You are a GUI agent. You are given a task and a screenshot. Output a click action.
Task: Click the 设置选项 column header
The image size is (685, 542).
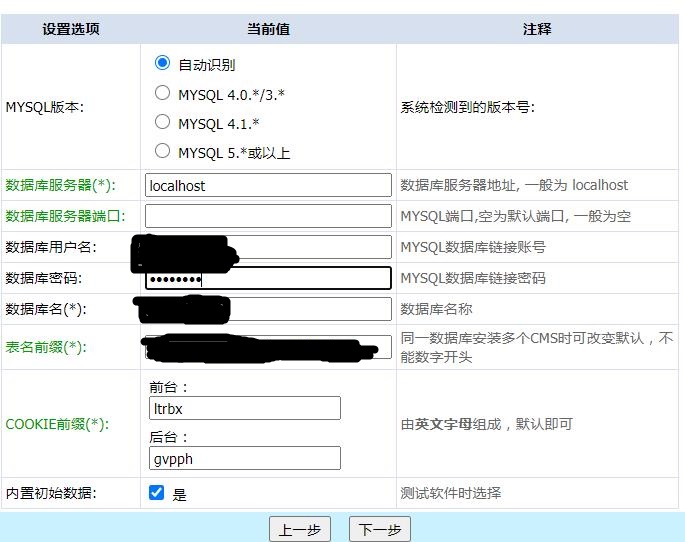coord(71,29)
